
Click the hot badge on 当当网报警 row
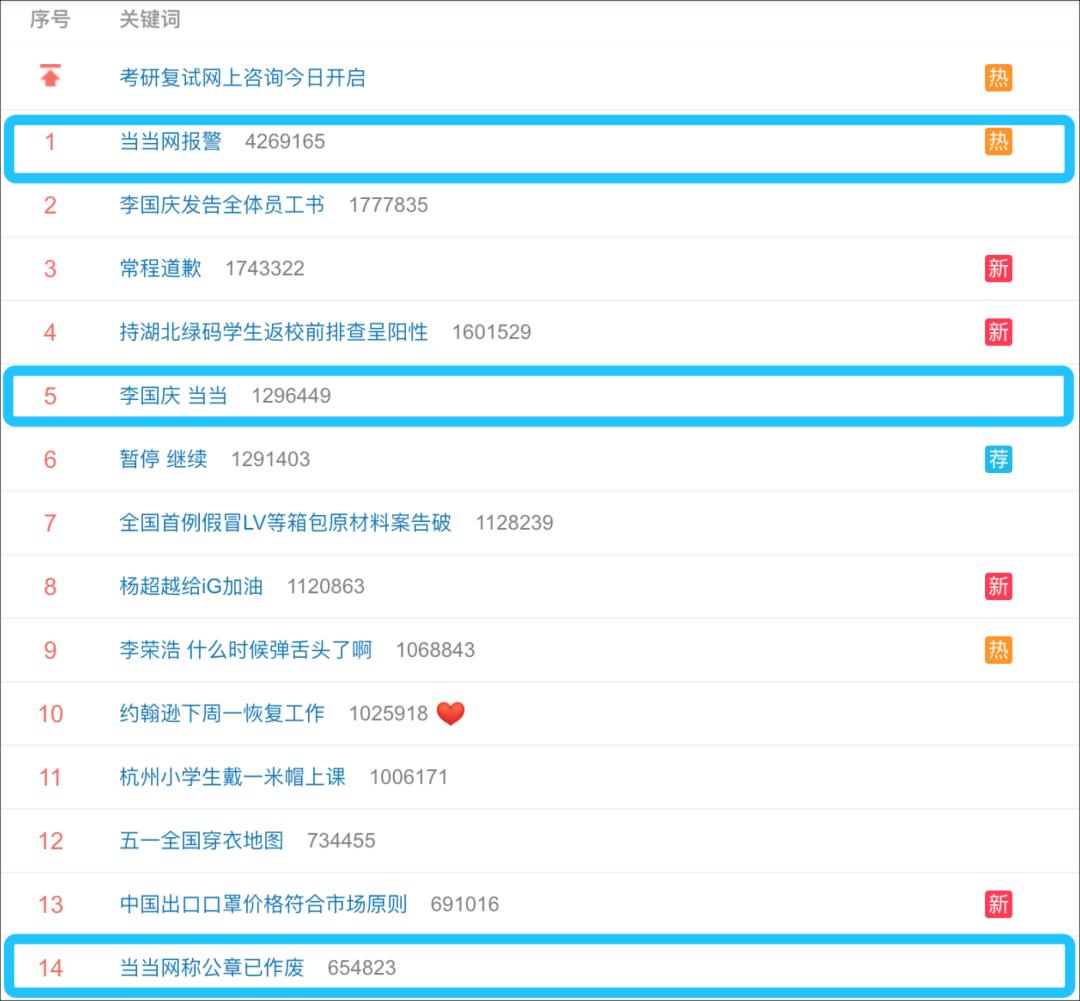[x=998, y=142]
